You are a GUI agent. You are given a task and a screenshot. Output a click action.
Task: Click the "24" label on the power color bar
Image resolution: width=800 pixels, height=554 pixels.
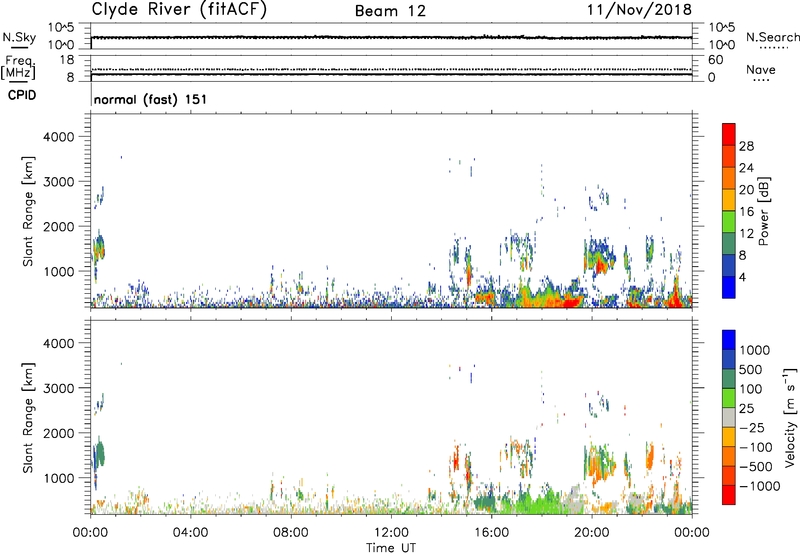click(746, 168)
